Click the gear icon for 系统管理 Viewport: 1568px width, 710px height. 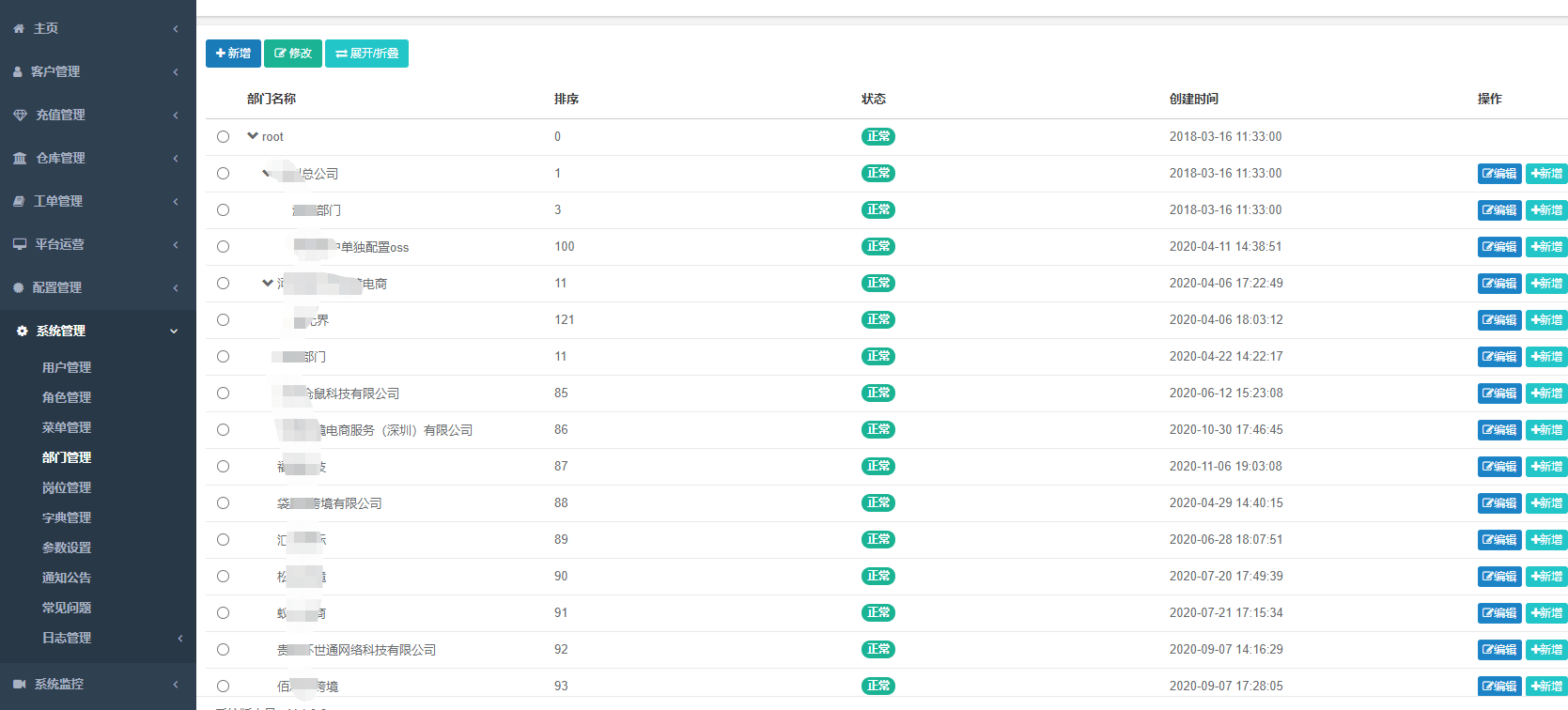click(23, 331)
